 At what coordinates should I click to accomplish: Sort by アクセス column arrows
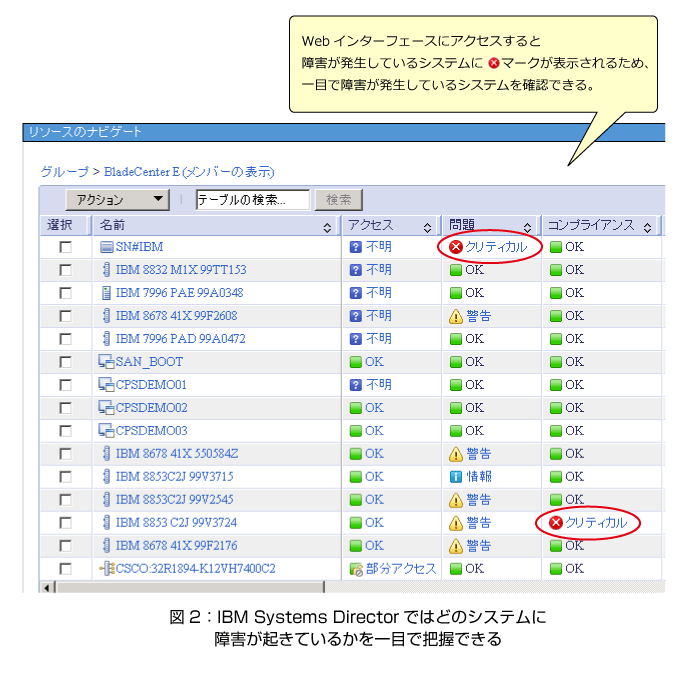pos(427,227)
